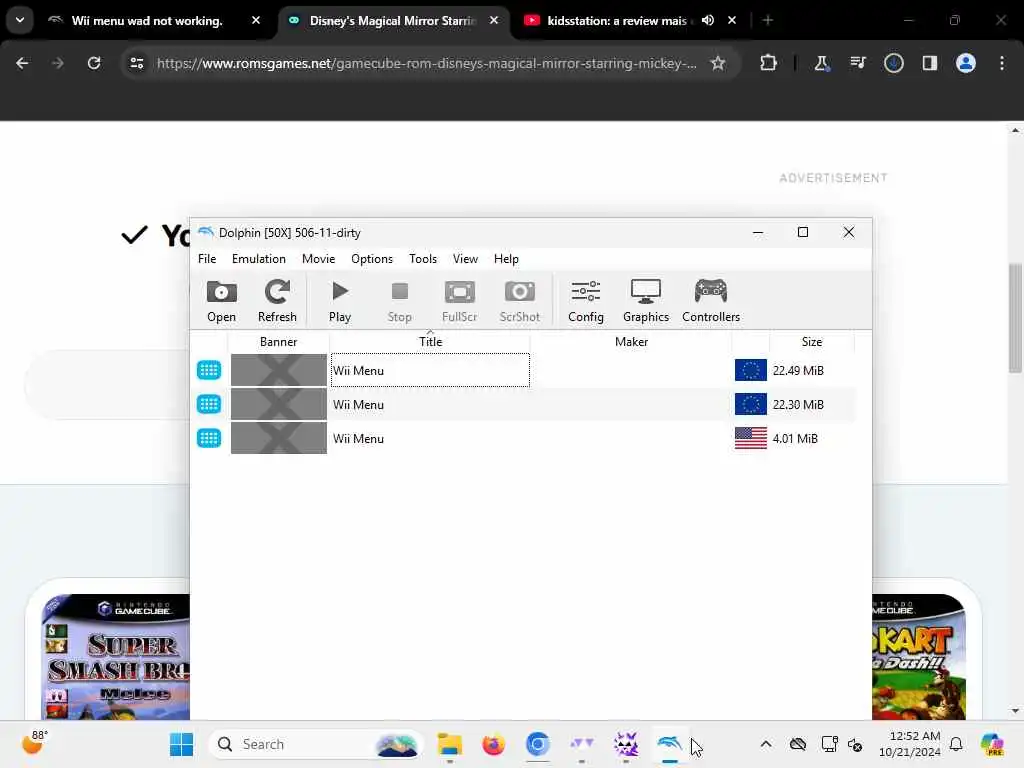
Task: Click the Refresh game list icon
Action: [277, 301]
